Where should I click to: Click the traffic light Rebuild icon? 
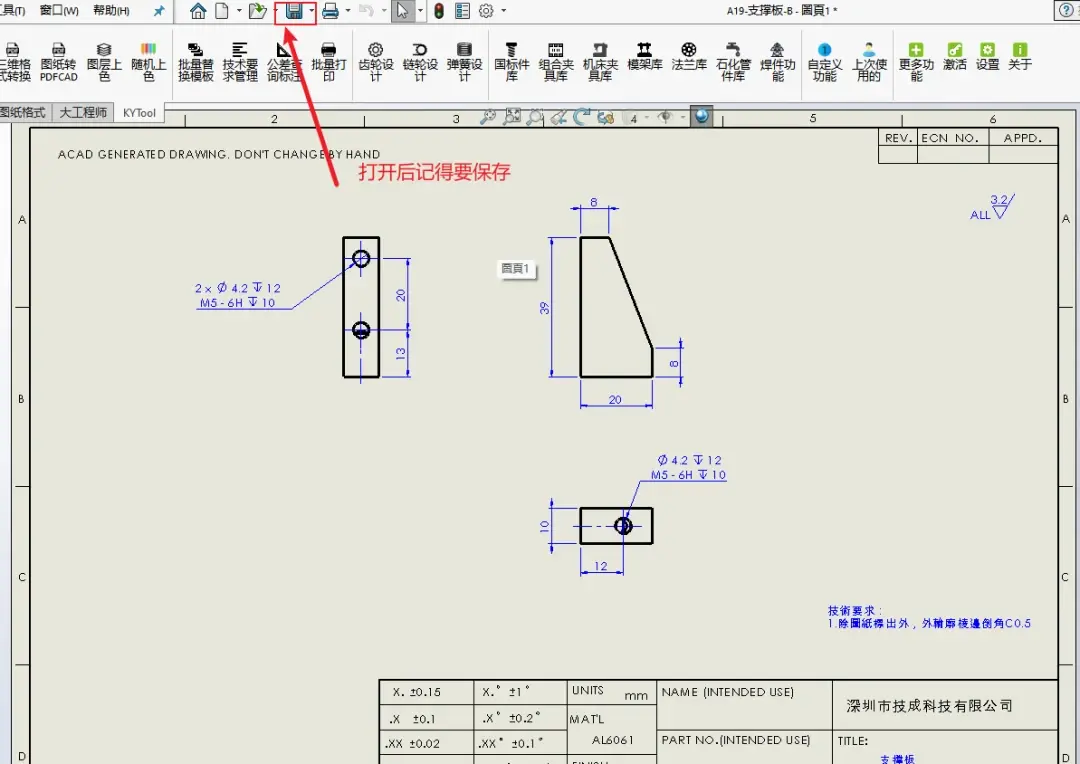click(x=439, y=11)
